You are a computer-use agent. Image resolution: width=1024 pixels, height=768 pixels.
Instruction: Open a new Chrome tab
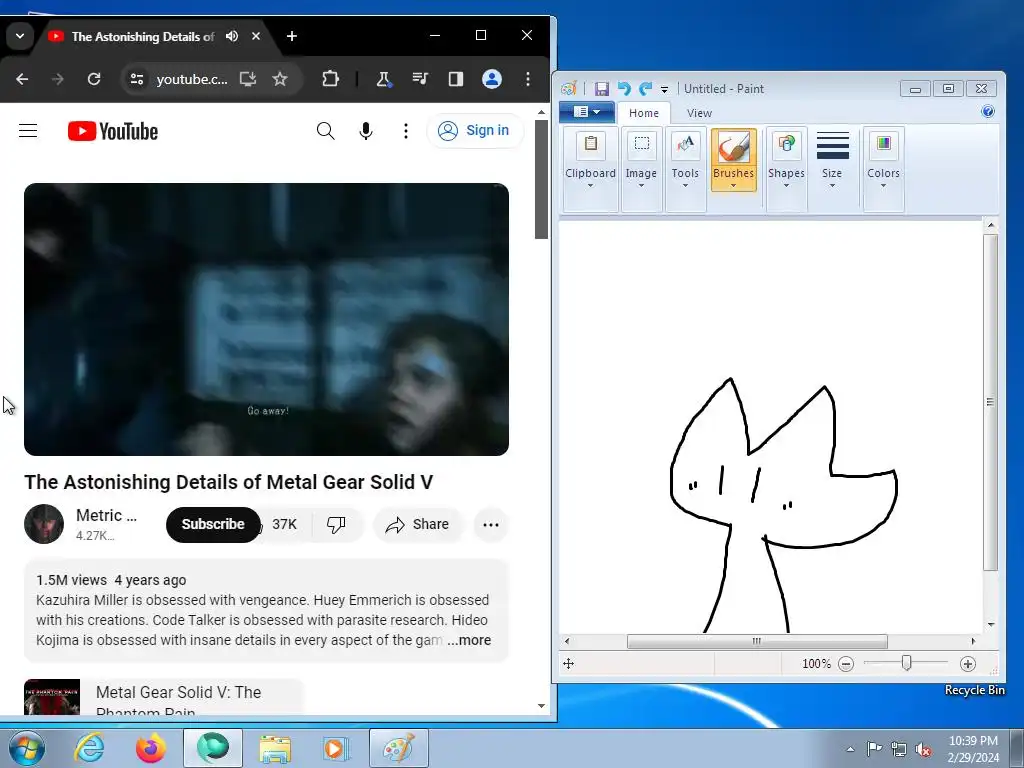tap(292, 36)
